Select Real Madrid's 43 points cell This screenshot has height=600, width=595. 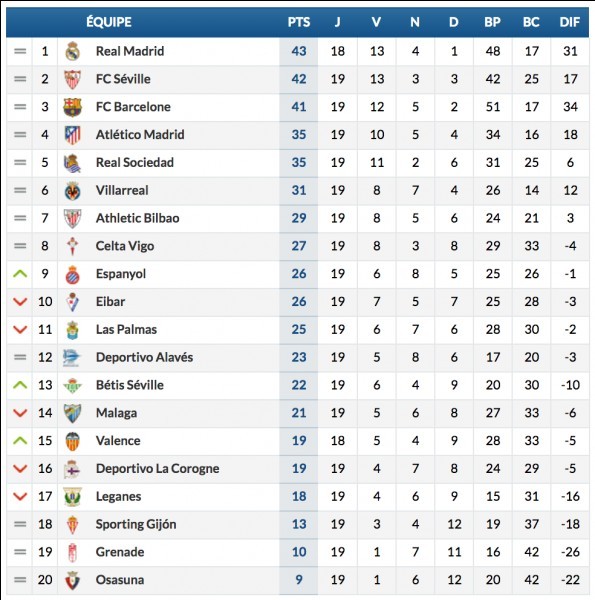(299, 51)
